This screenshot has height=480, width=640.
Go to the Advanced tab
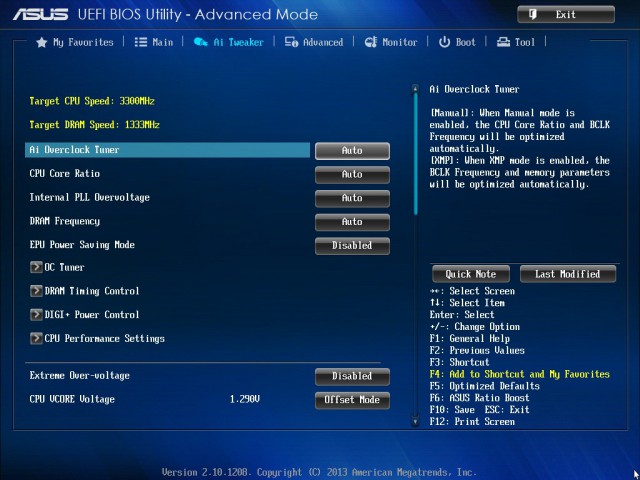[x=314, y=42]
